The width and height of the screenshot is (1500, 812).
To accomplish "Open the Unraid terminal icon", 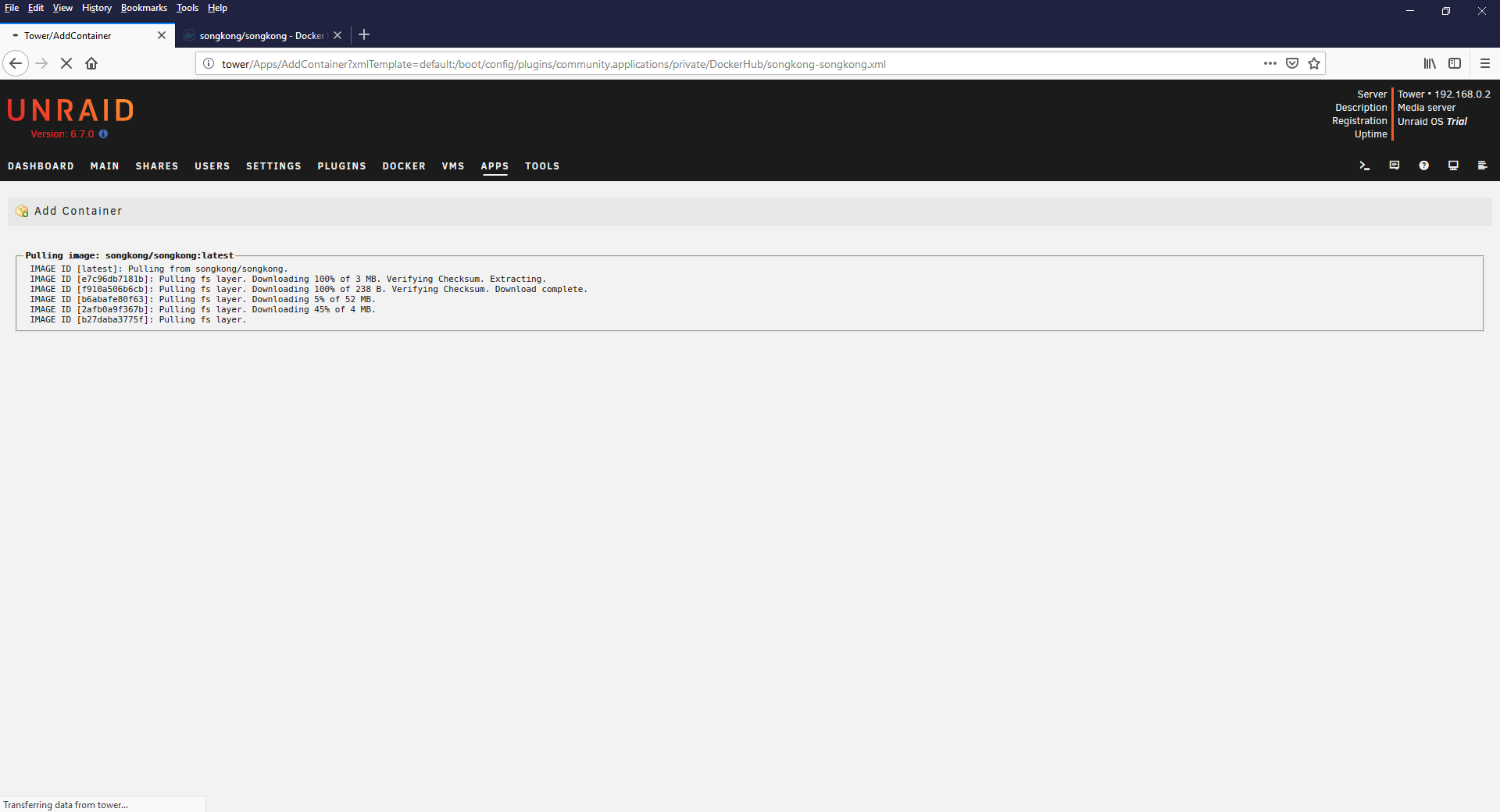I will (x=1365, y=166).
